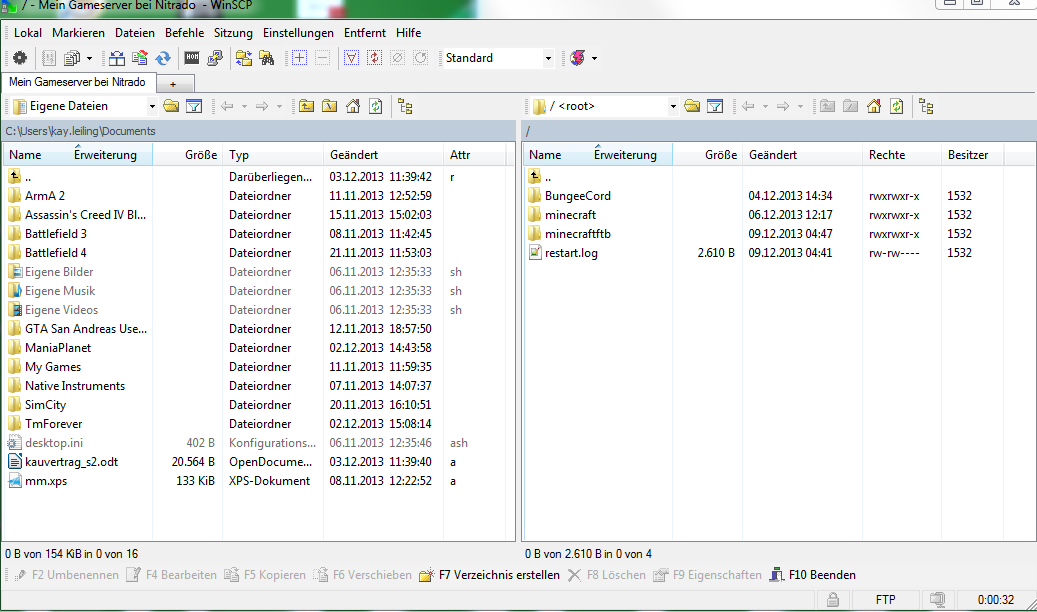Select the minecraft folder in remote panel
Screen dimensions: 1037x612
pyautogui.click(x=570, y=215)
